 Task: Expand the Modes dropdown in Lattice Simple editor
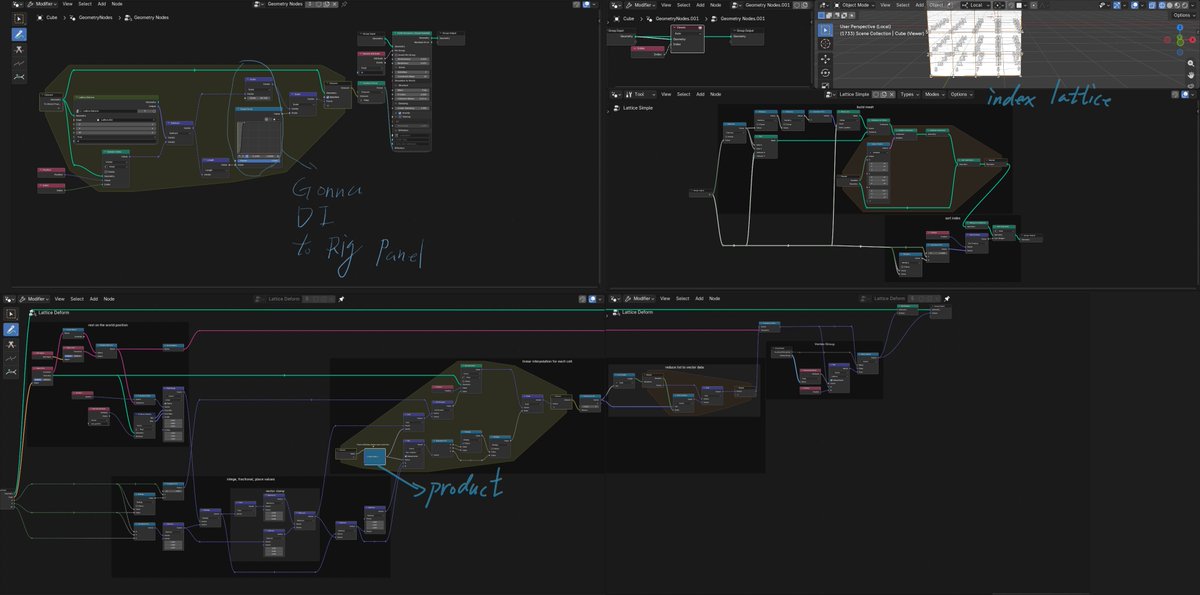(934, 94)
